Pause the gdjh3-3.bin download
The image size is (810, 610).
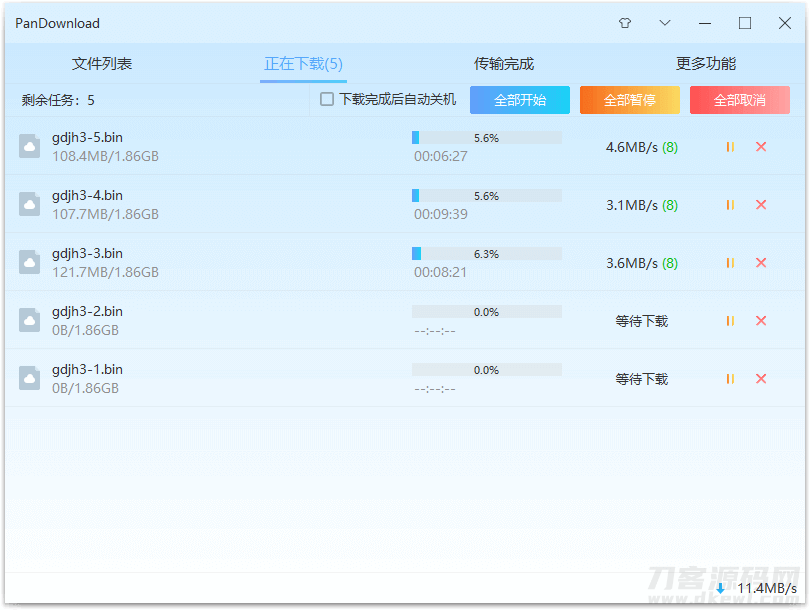coord(730,263)
